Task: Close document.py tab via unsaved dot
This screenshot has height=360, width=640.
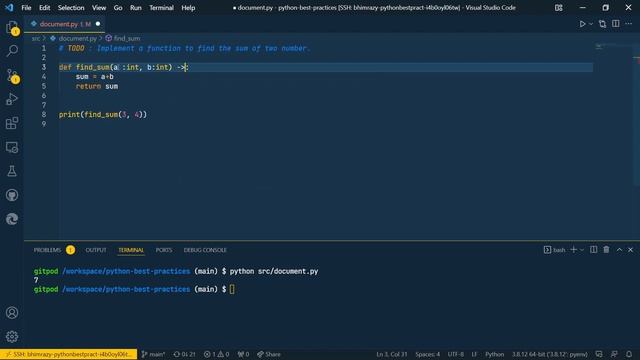Action: [x=98, y=24]
